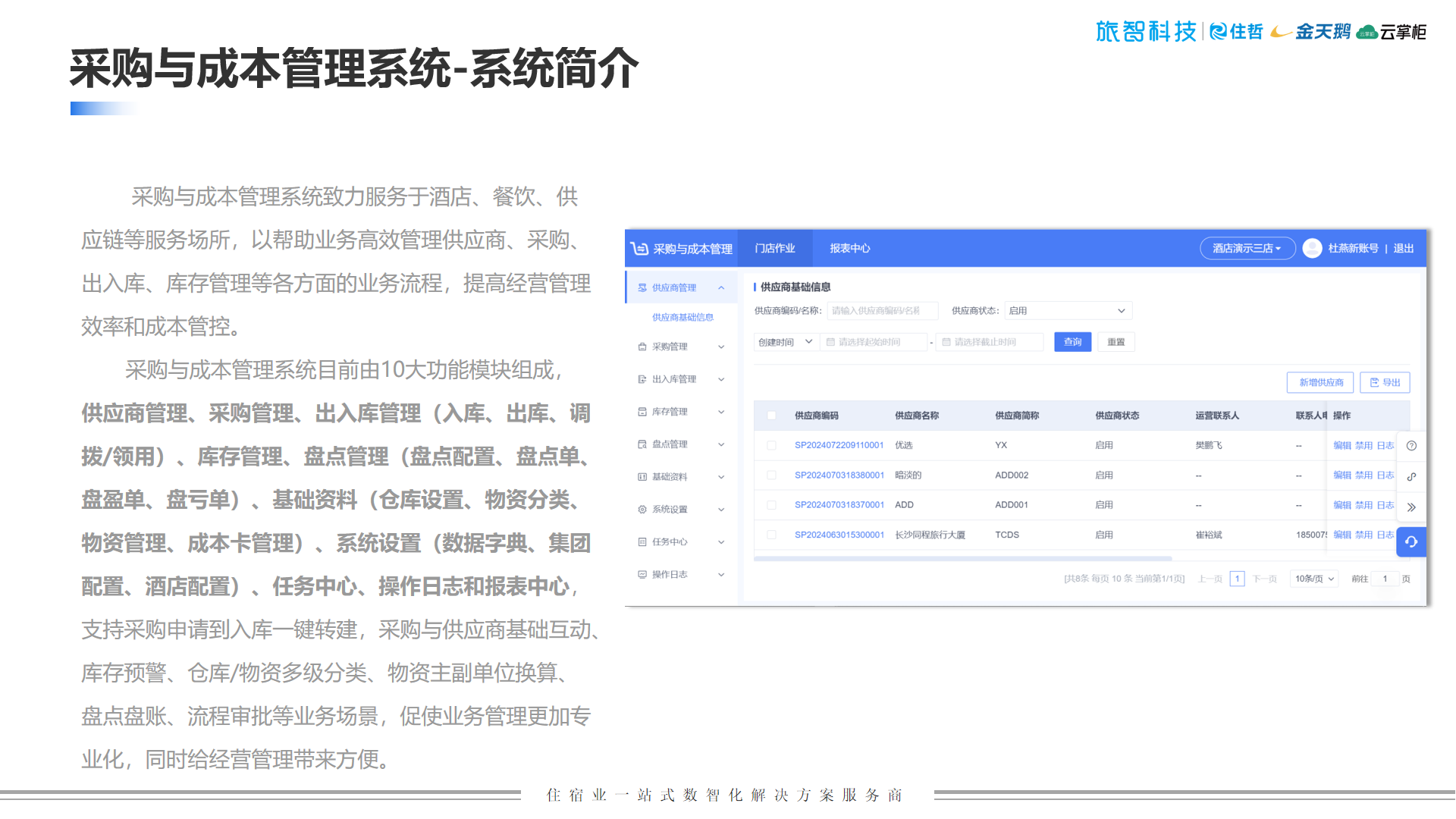The width and height of the screenshot is (1456, 819).
Task: Open the 创建时间 dropdown
Action: coord(786,342)
